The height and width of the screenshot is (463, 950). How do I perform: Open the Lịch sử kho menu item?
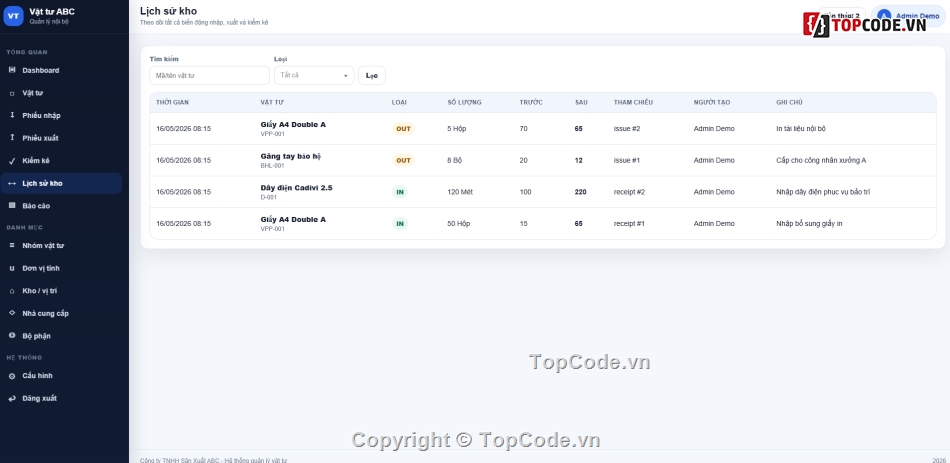coord(61,183)
